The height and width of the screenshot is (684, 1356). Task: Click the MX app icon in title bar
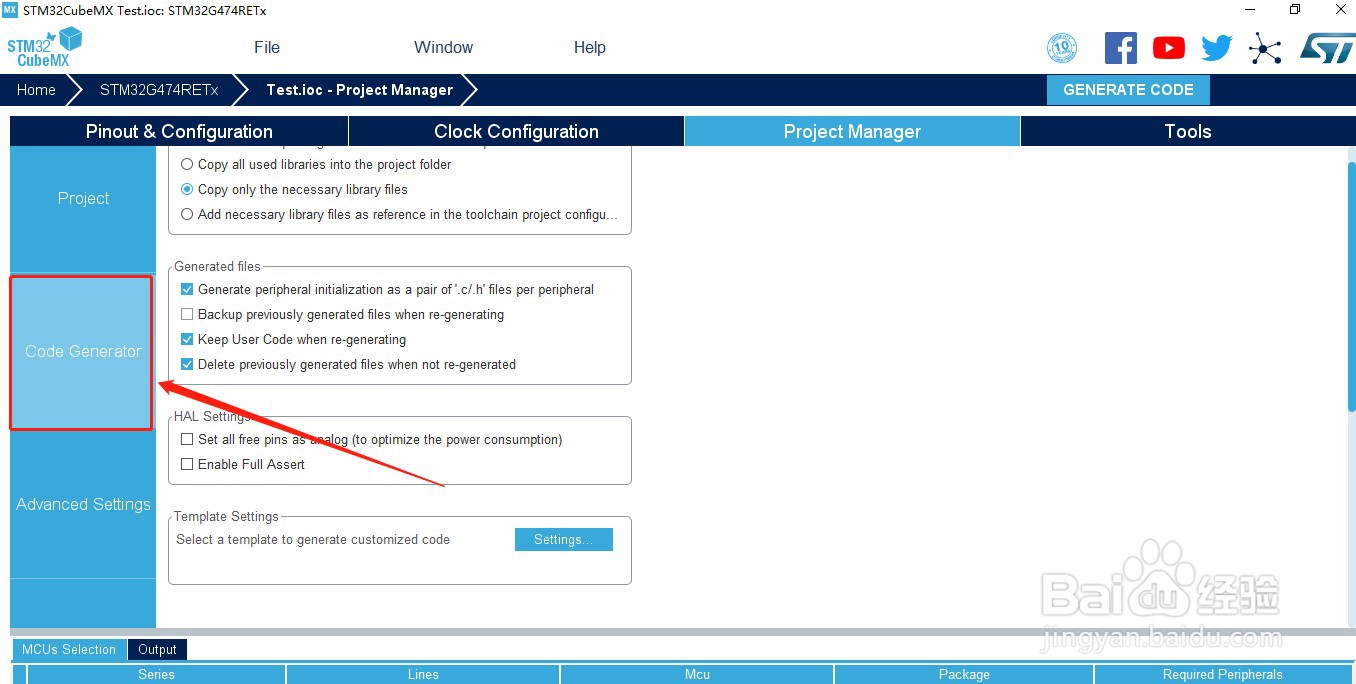[x=10, y=10]
